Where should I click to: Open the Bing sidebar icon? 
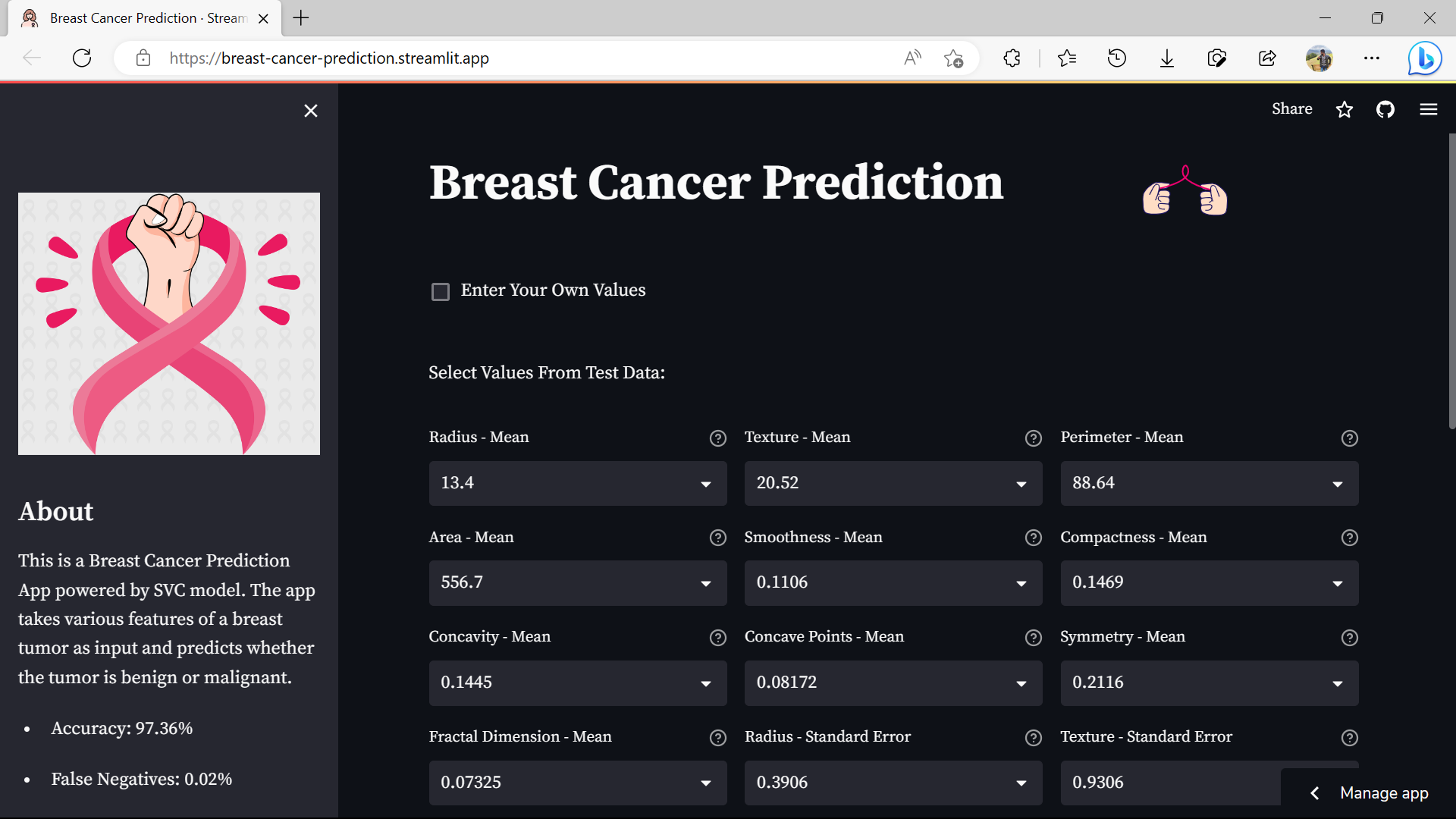click(1423, 58)
